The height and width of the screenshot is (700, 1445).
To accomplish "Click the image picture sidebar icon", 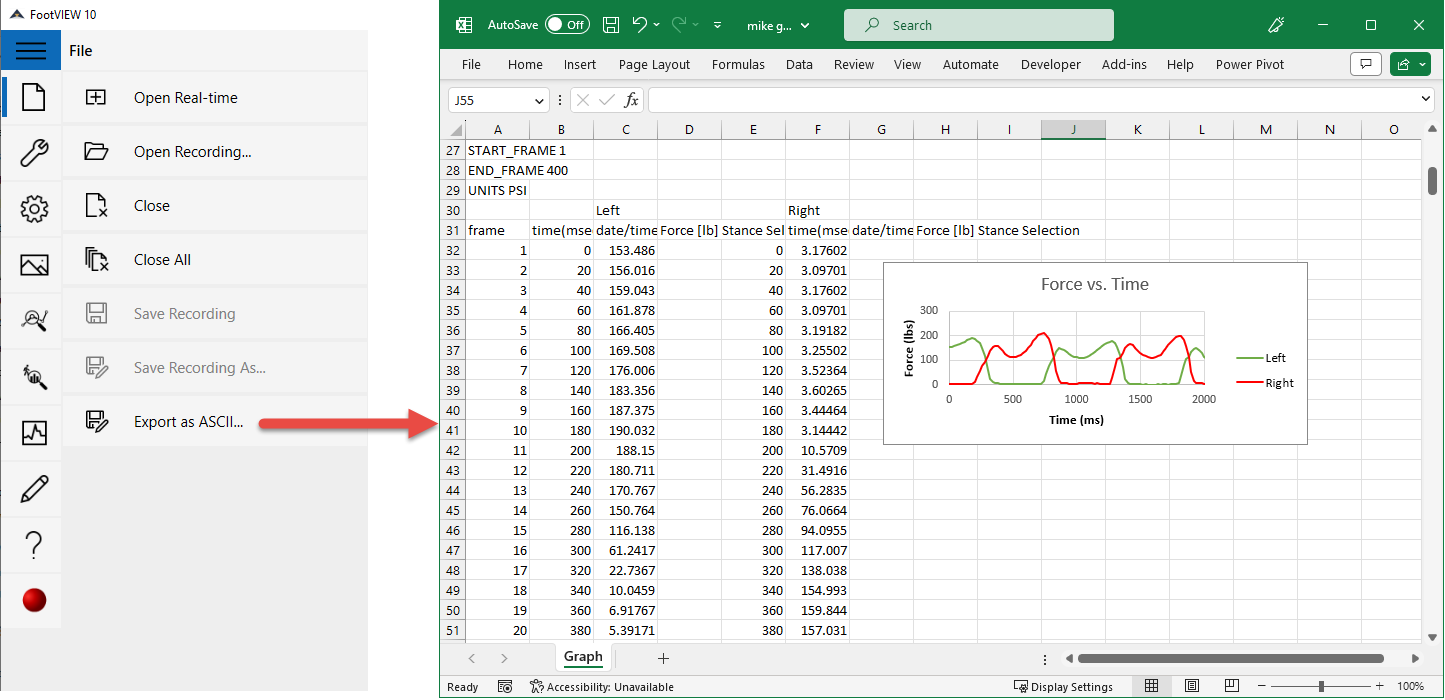I will click(x=34, y=265).
